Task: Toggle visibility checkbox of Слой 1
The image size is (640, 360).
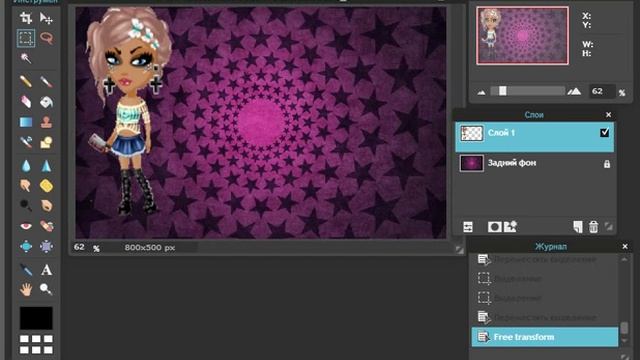Action: [x=604, y=133]
